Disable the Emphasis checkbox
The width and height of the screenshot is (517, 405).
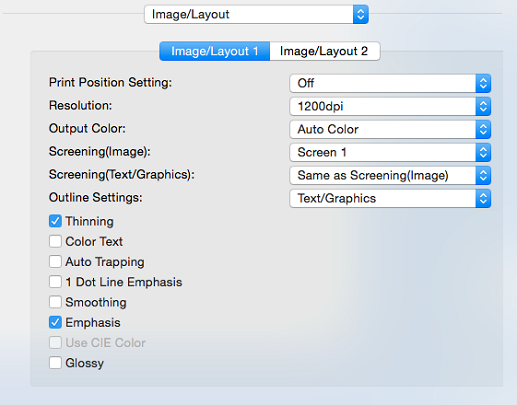[55, 322]
